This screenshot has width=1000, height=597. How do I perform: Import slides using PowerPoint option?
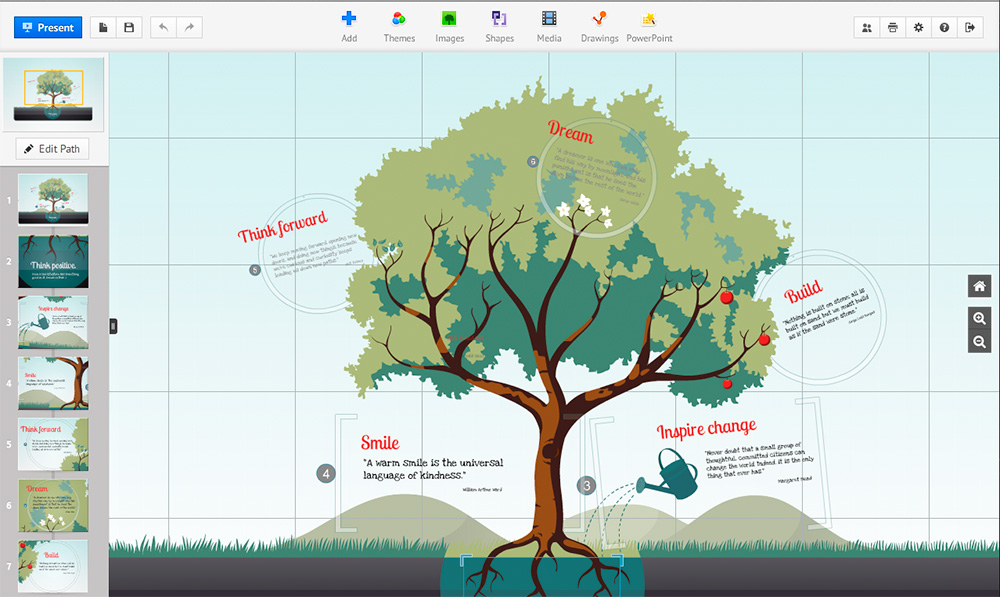[649, 25]
